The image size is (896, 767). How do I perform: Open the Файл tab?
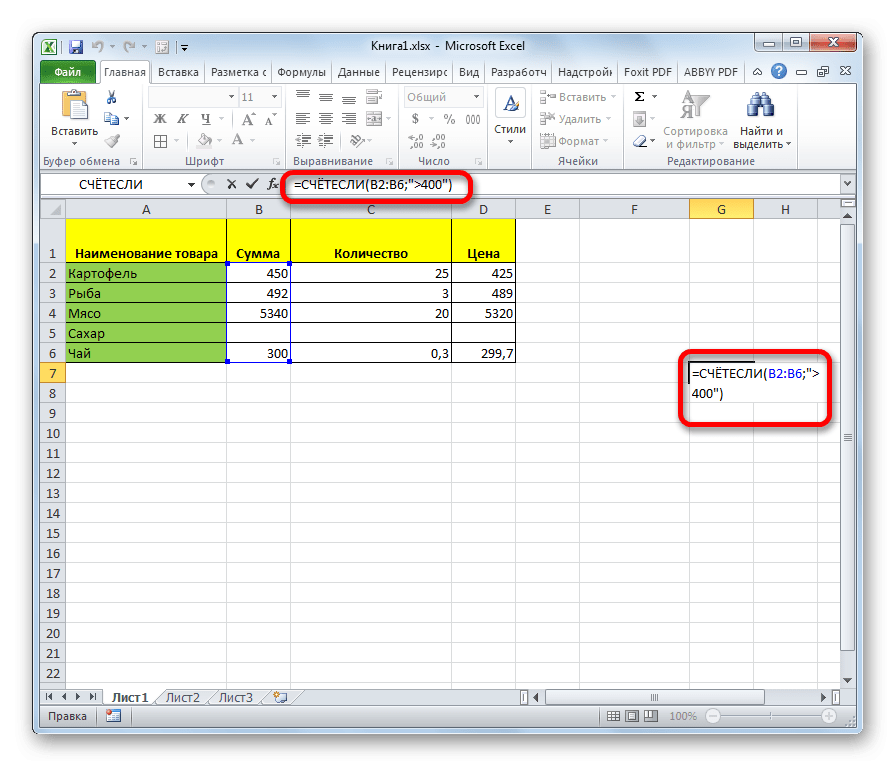coord(67,72)
